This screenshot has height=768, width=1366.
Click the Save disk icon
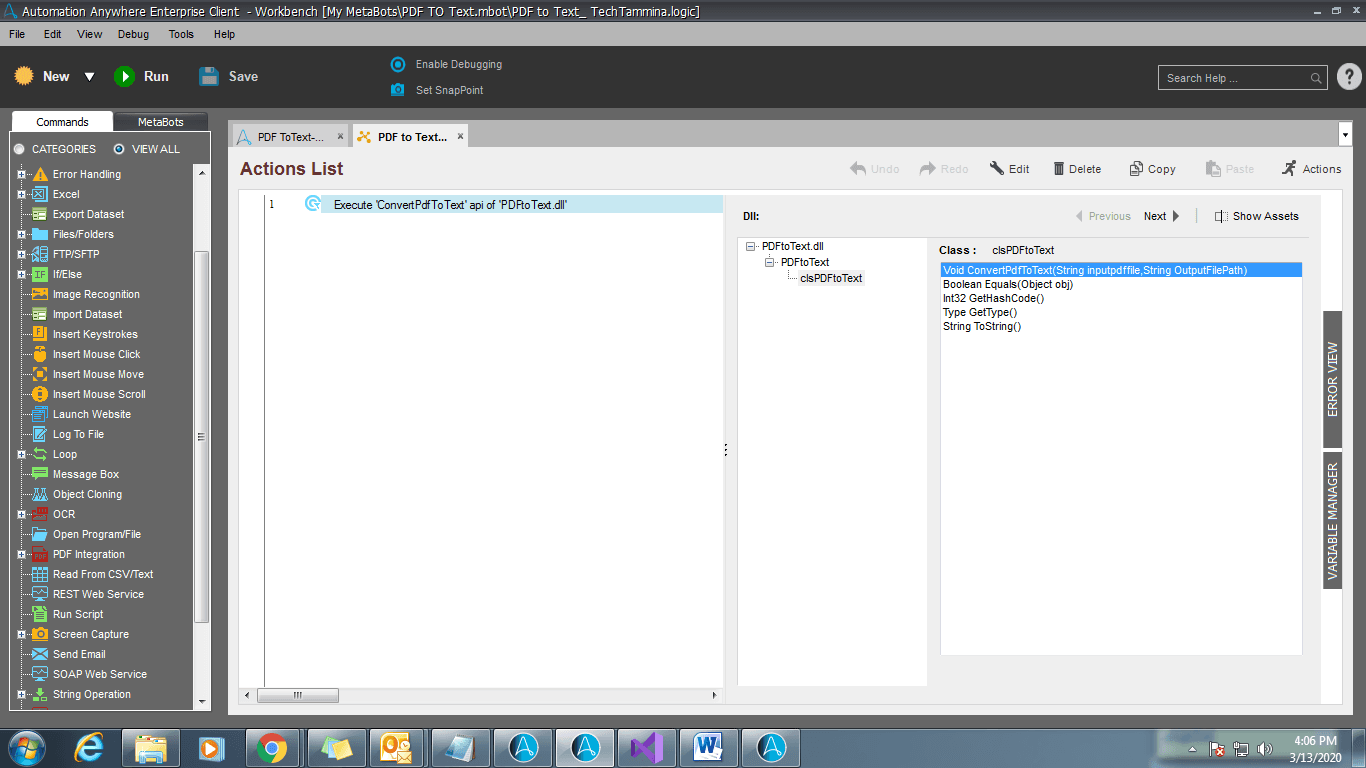point(209,76)
